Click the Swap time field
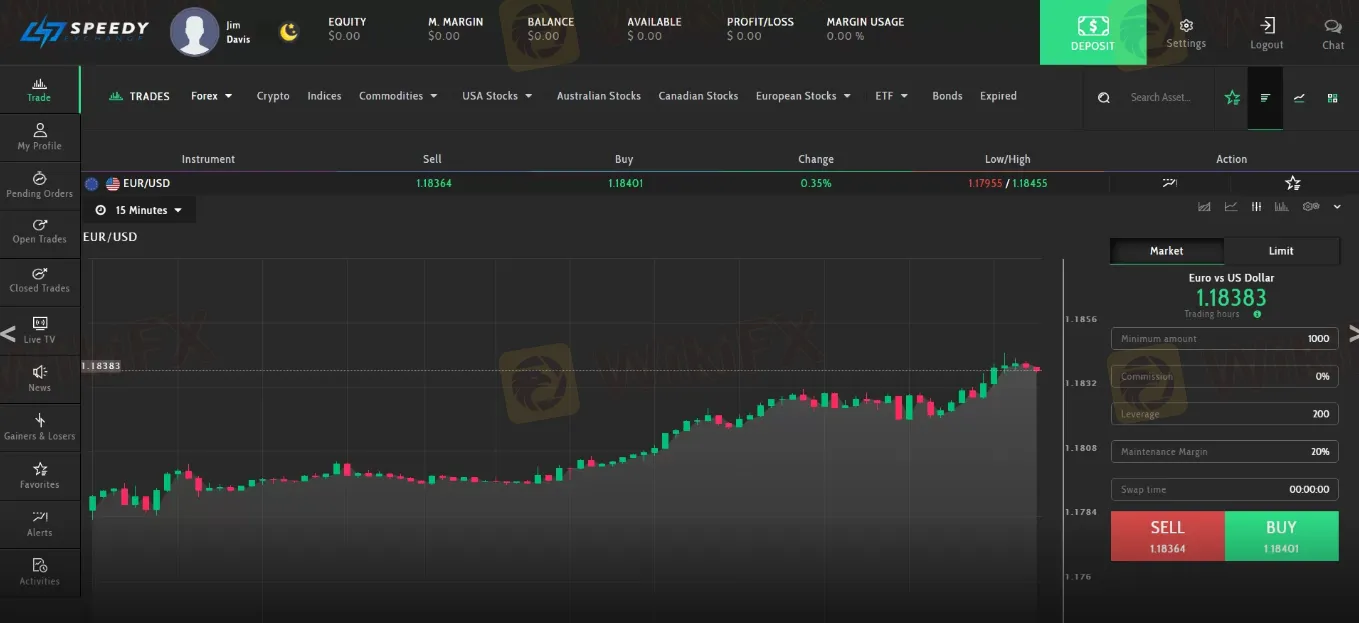The height and width of the screenshot is (623, 1359). [1224, 489]
